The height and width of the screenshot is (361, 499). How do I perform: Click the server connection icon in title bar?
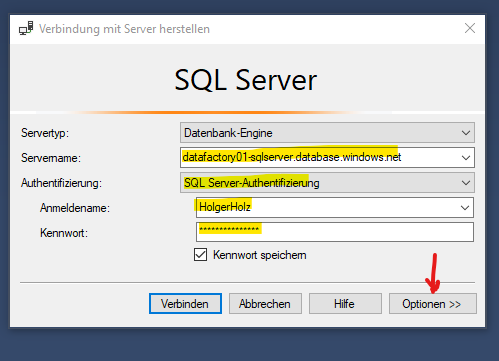click(26, 28)
